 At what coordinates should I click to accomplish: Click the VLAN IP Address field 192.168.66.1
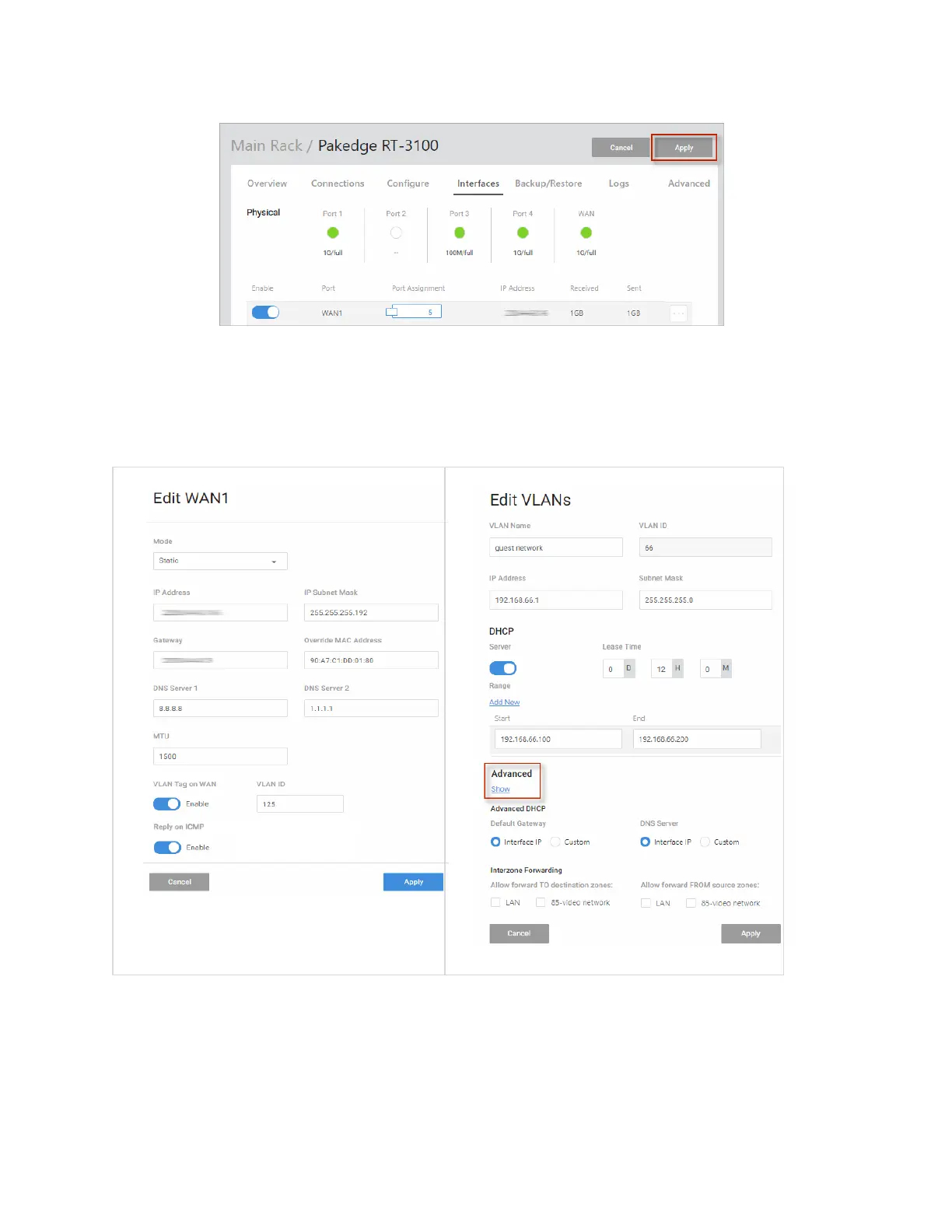coord(555,600)
